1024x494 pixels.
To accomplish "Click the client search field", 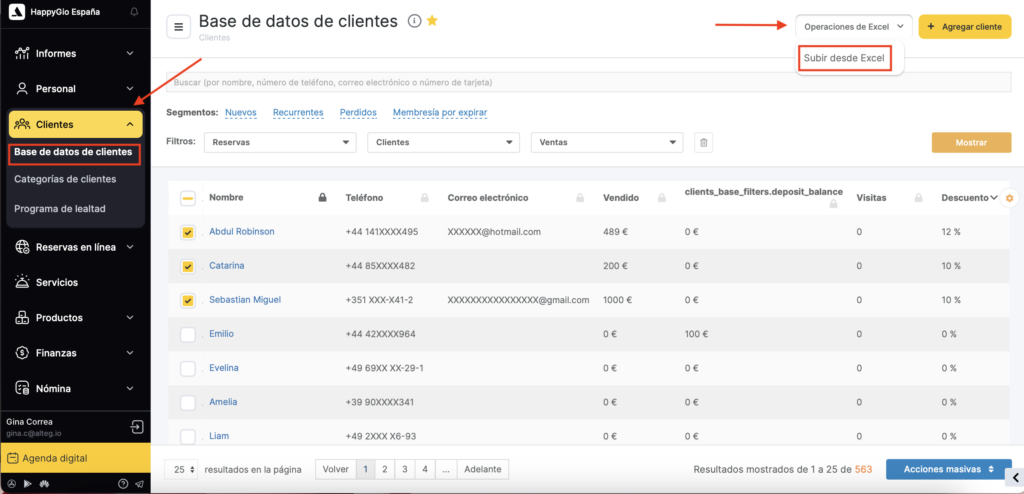I will [x=588, y=82].
